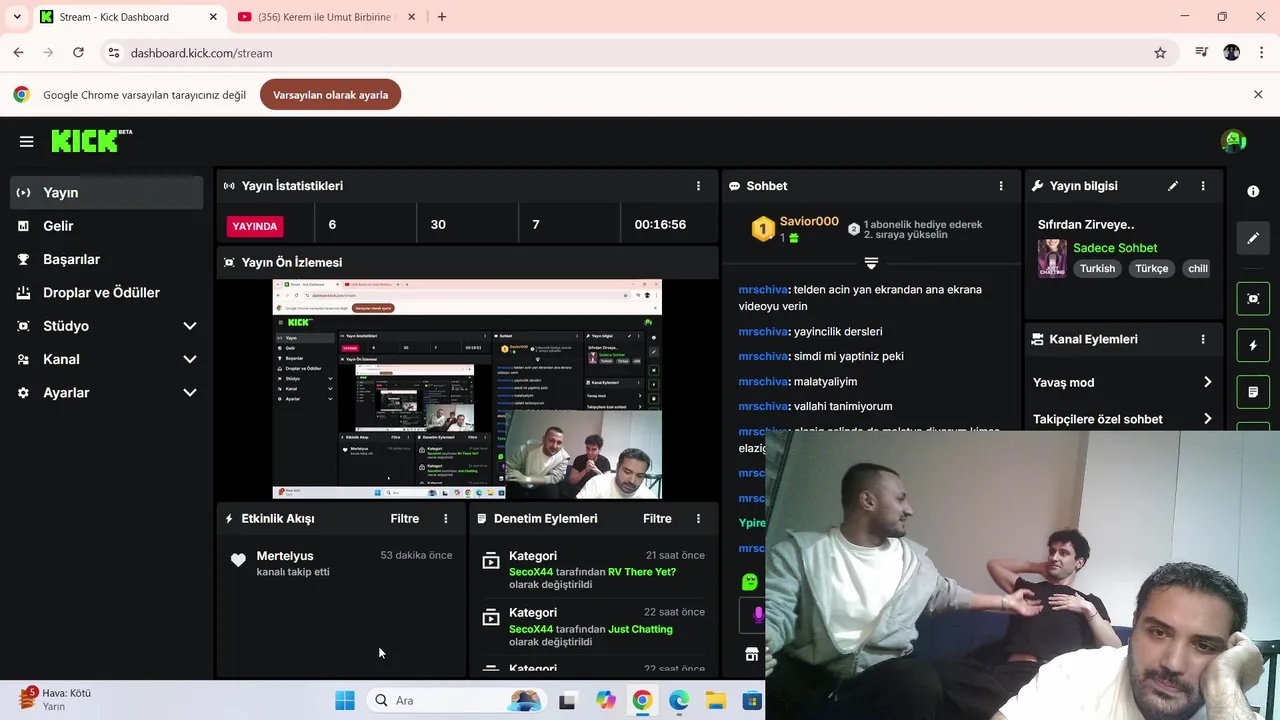Open a new Chrome tab
1280x720 pixels.
pyautogui.click(x=442, y=17)
